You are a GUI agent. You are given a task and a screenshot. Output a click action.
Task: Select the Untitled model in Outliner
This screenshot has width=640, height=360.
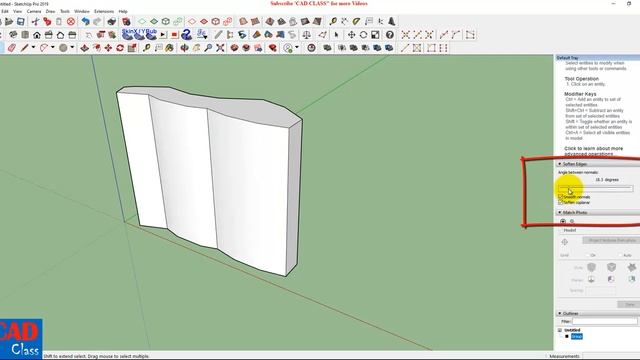[572, 330]
